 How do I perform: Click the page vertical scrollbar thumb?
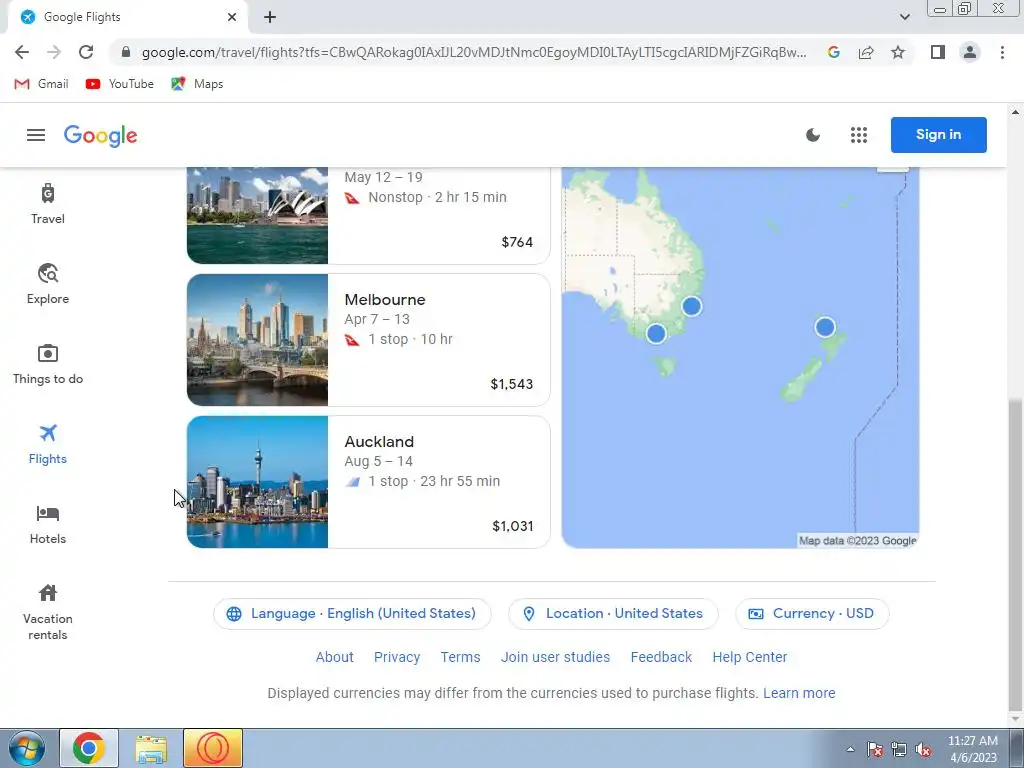tap(1015, 554)
